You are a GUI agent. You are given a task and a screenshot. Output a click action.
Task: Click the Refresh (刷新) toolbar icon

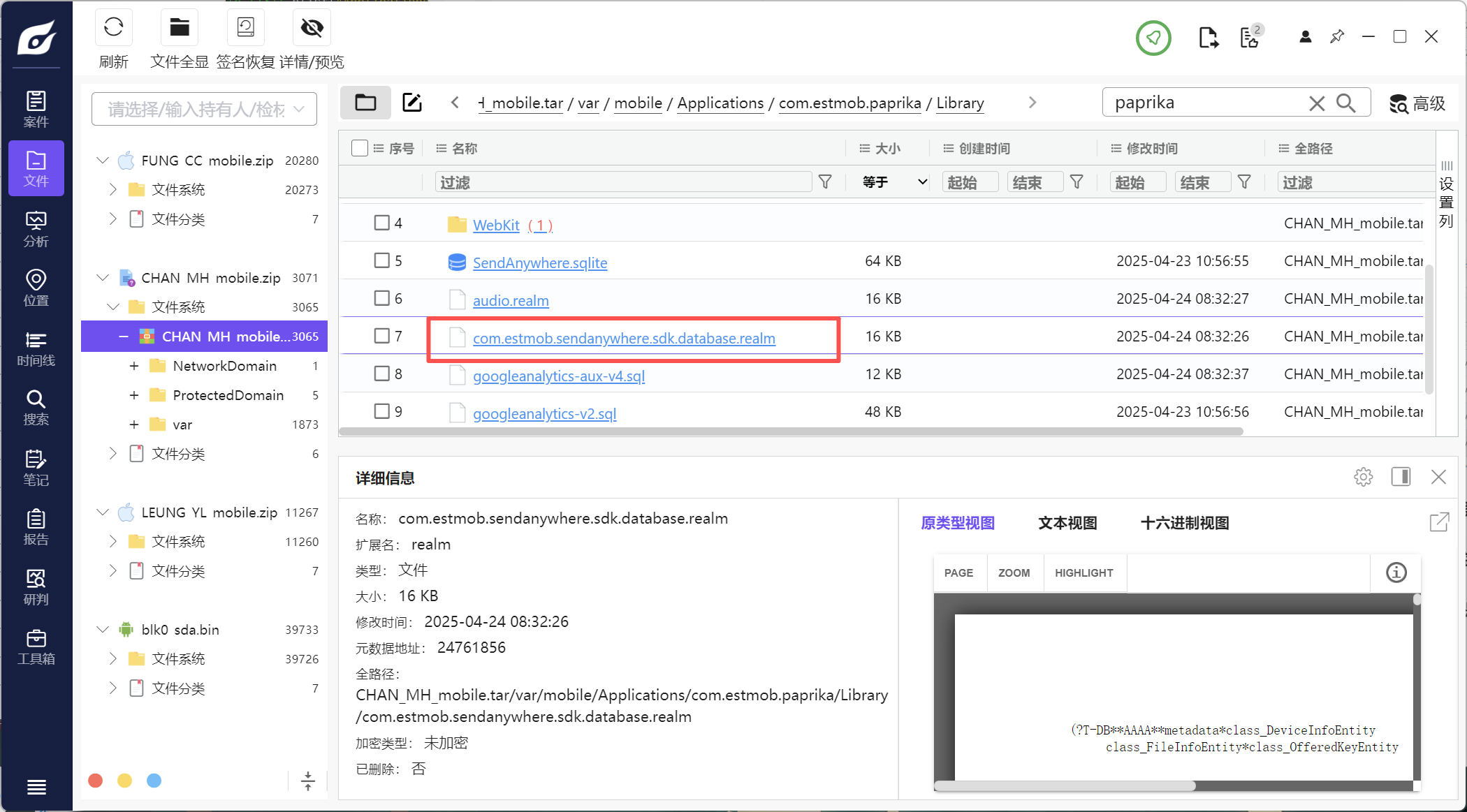pyautogui.click(x=113, y=28)
